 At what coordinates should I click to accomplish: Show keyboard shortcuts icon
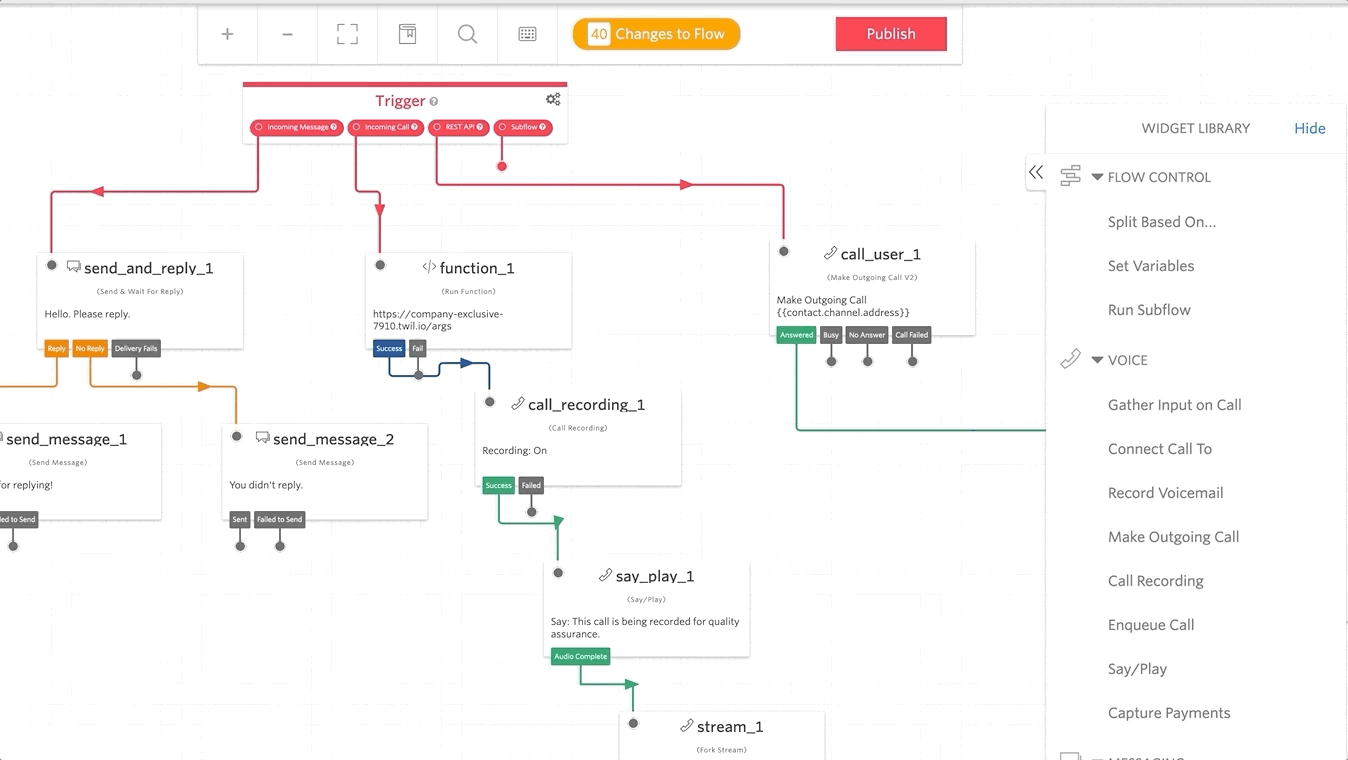point(527,34)
